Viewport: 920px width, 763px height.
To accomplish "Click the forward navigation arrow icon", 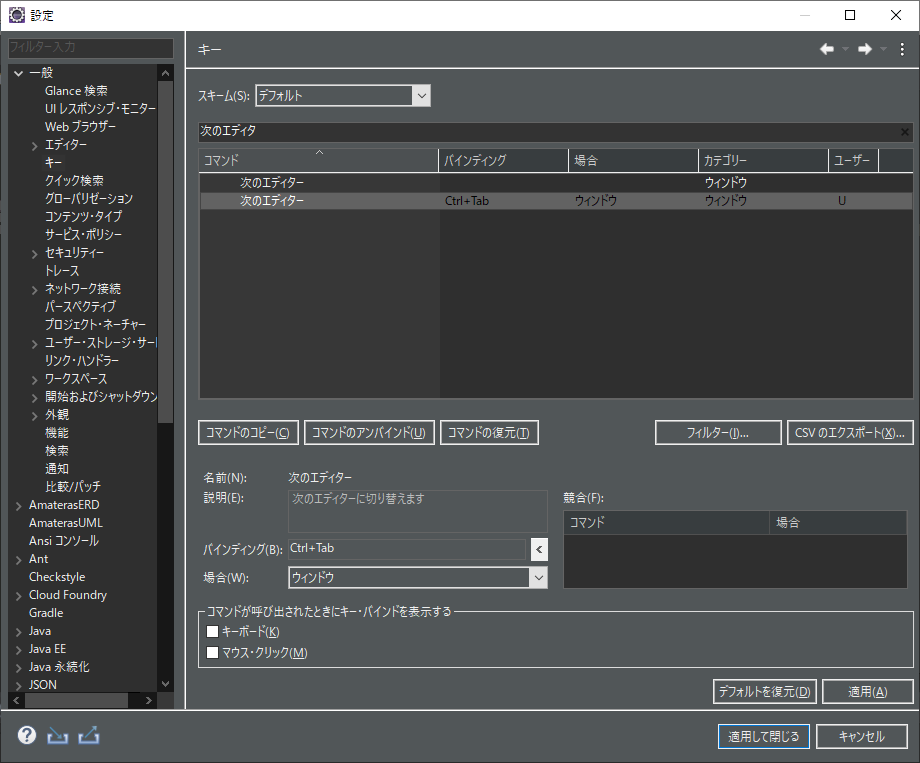I will click(865, 49).
